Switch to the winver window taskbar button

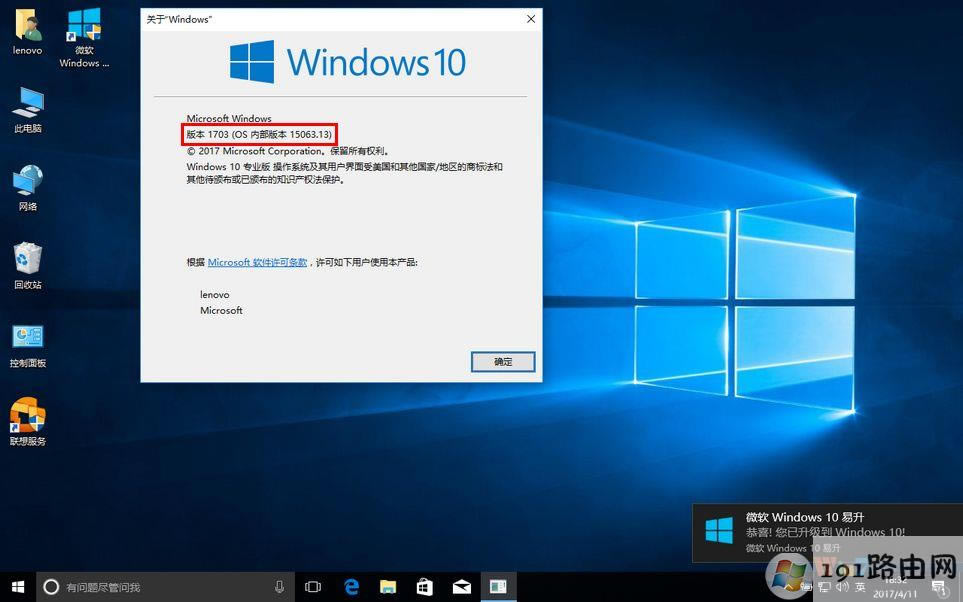pyautogui.click(x=497, y=587)
